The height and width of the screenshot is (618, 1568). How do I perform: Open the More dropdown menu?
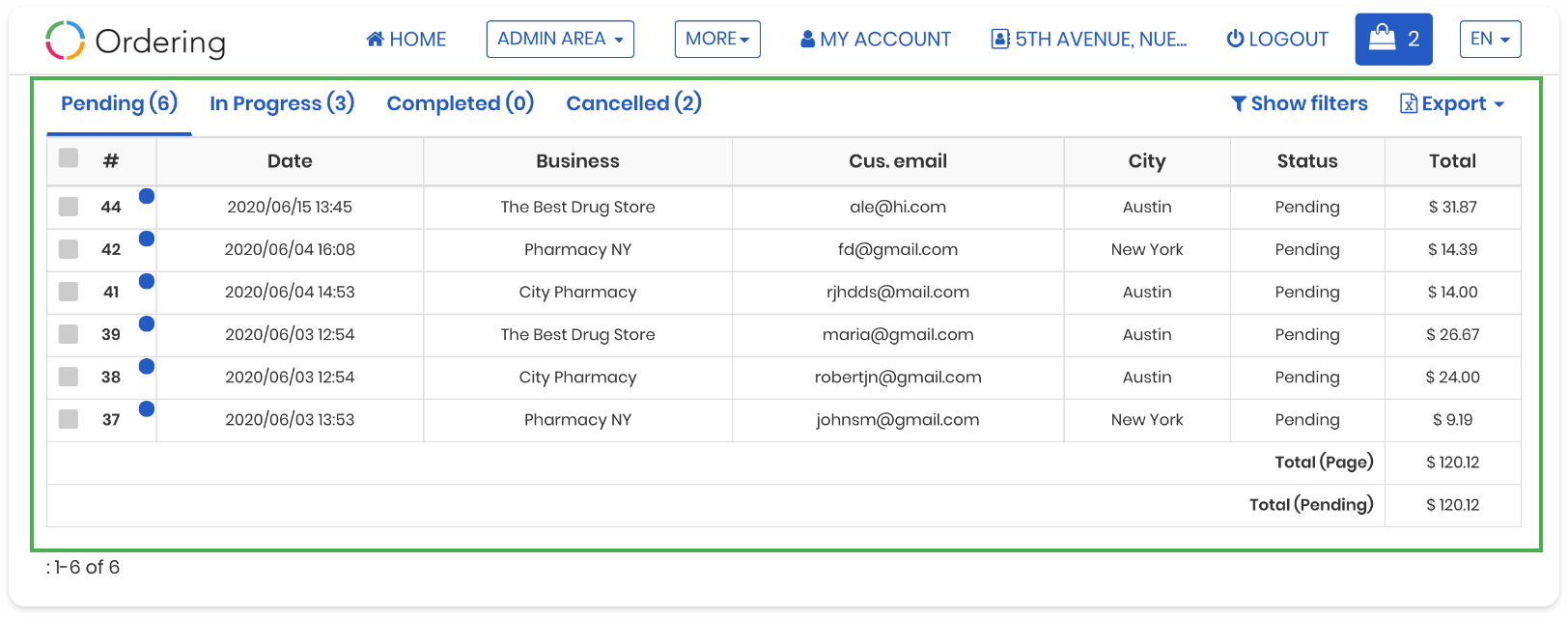(717, 39)
